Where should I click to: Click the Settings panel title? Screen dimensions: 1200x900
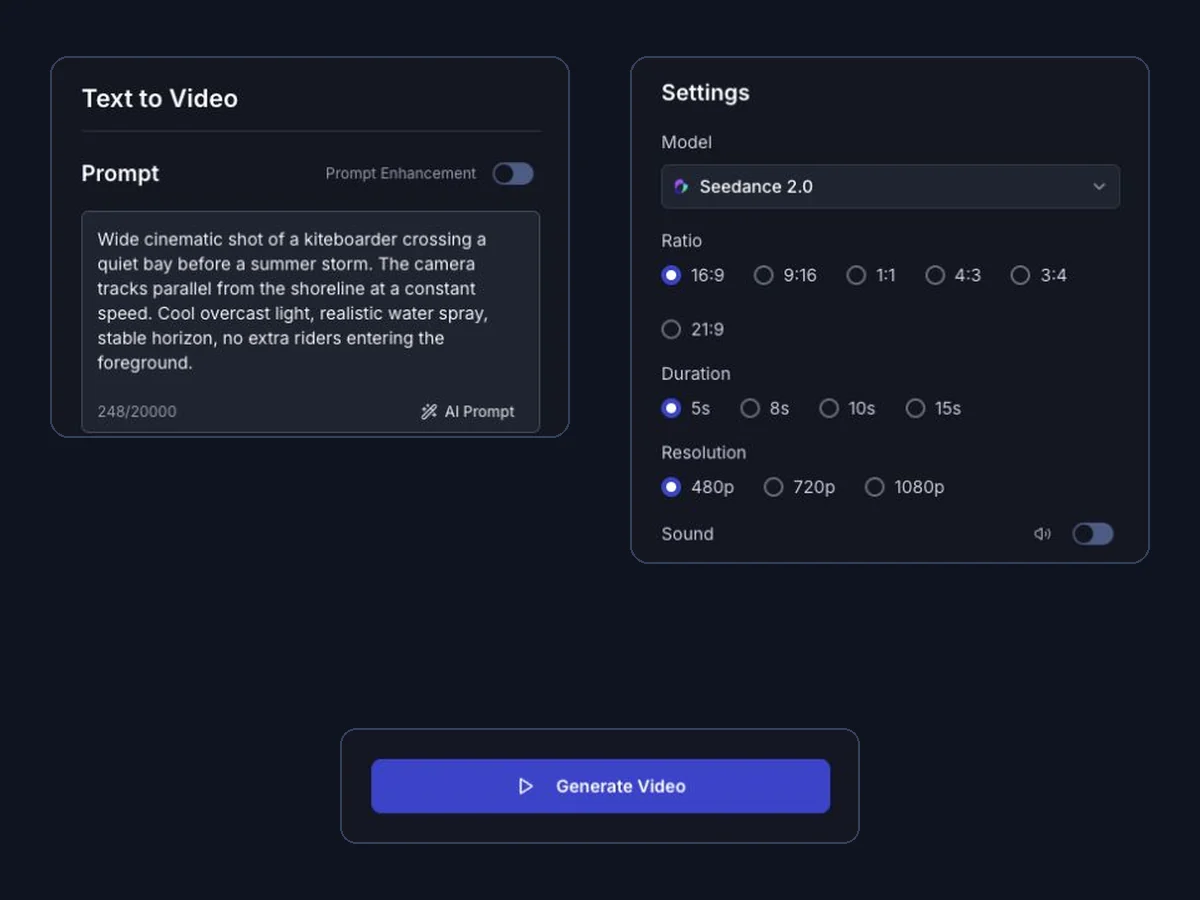[705, 93]
